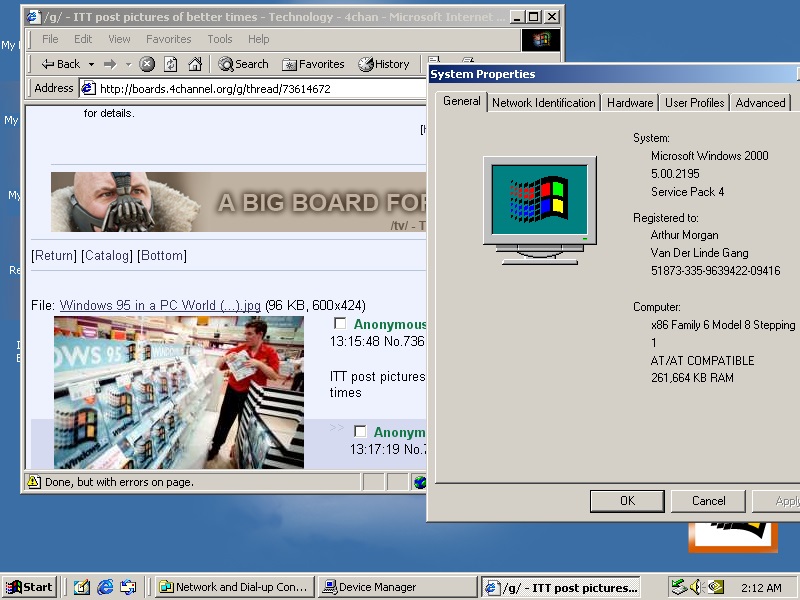Click the 'Service Pack 4' line
The height and width of the screenshot is (600, 800).
687,192
